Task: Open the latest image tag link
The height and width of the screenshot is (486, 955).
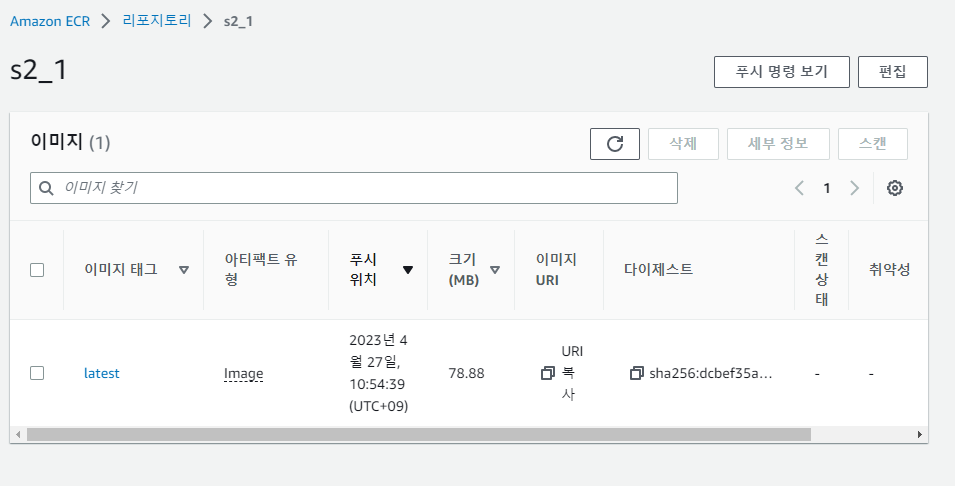Action: point(102,373)
